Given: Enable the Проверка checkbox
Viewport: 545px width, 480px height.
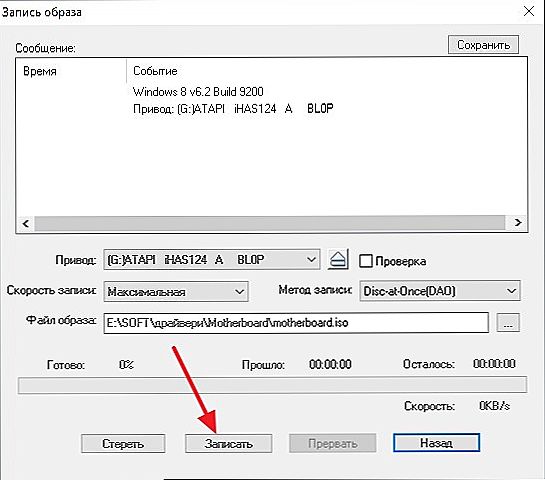Looking at the screenshot, I should (366, 261).
